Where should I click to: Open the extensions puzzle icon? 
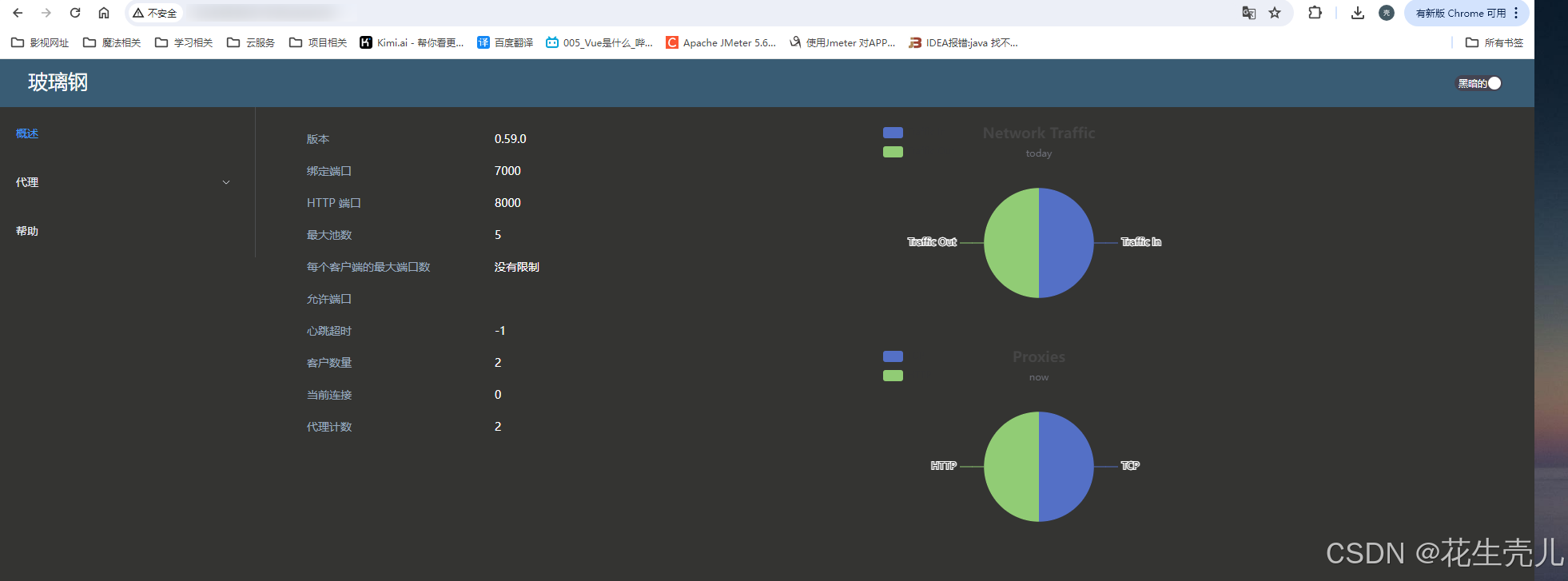point(1315,13)
